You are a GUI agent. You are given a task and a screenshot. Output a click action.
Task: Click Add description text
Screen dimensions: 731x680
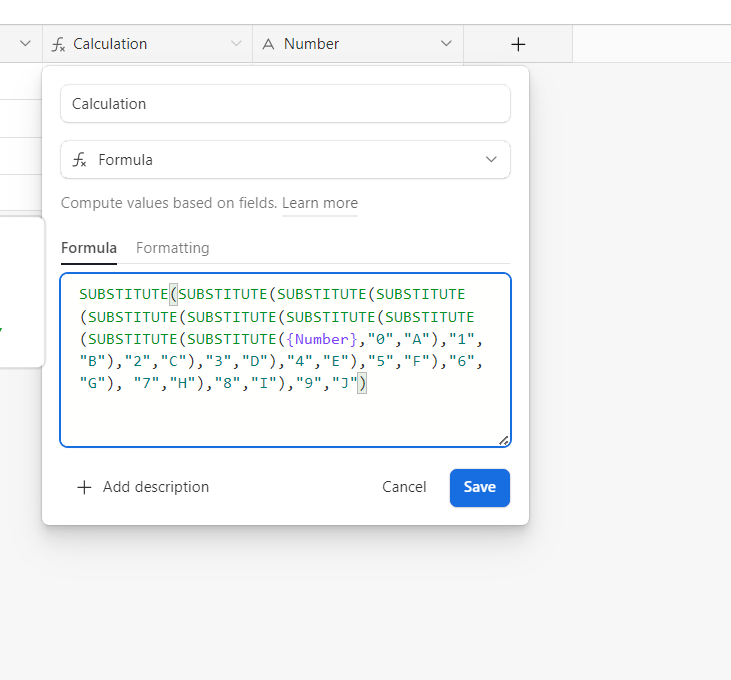pos(156,487)
